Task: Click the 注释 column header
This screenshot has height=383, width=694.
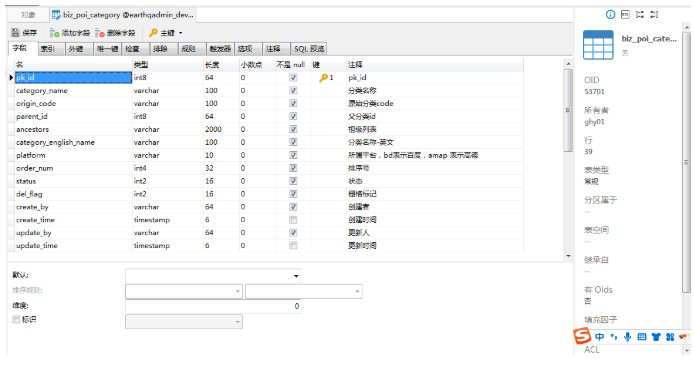Action: point(435,65)
